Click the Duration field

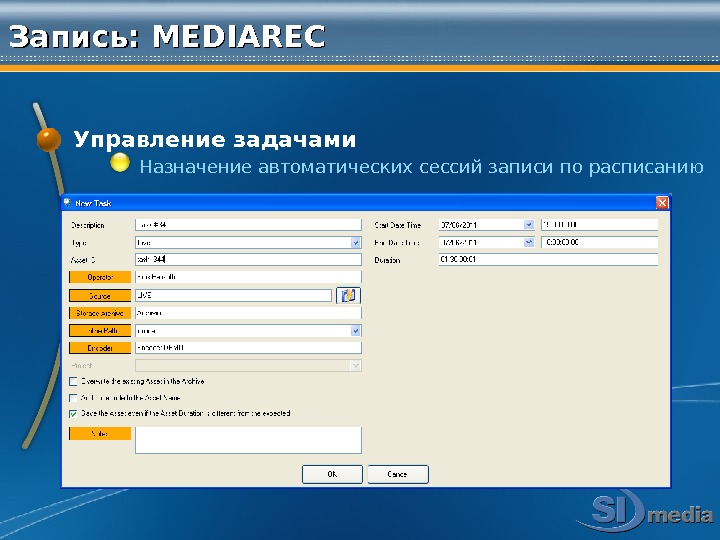[x=548, y=259]
